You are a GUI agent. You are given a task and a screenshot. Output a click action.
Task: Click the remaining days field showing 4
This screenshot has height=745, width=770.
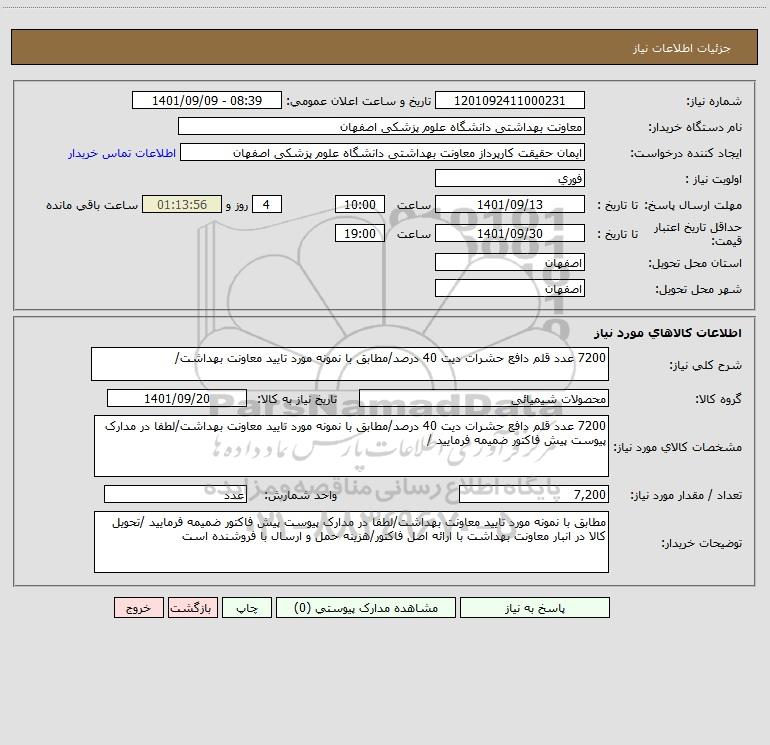coord(267,204)
